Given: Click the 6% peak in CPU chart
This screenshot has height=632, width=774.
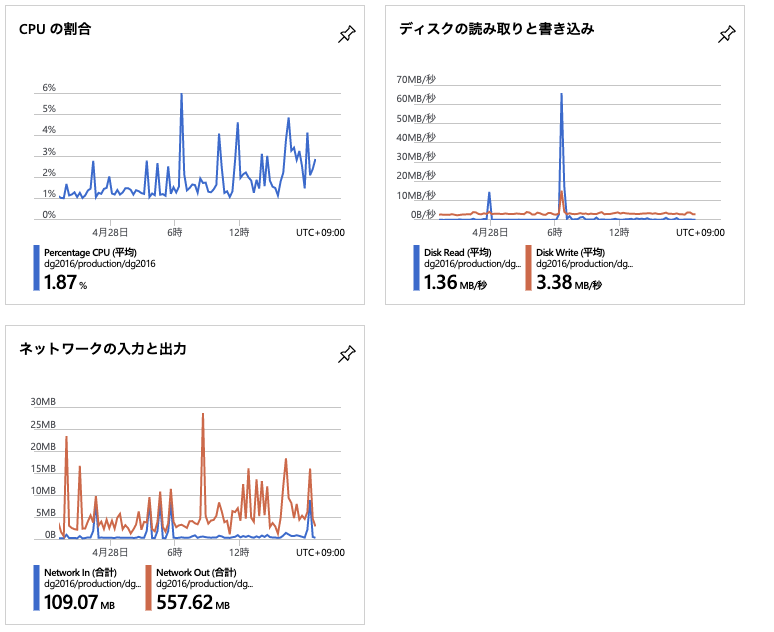Looking at the screenshot, I should coord(181,95).
